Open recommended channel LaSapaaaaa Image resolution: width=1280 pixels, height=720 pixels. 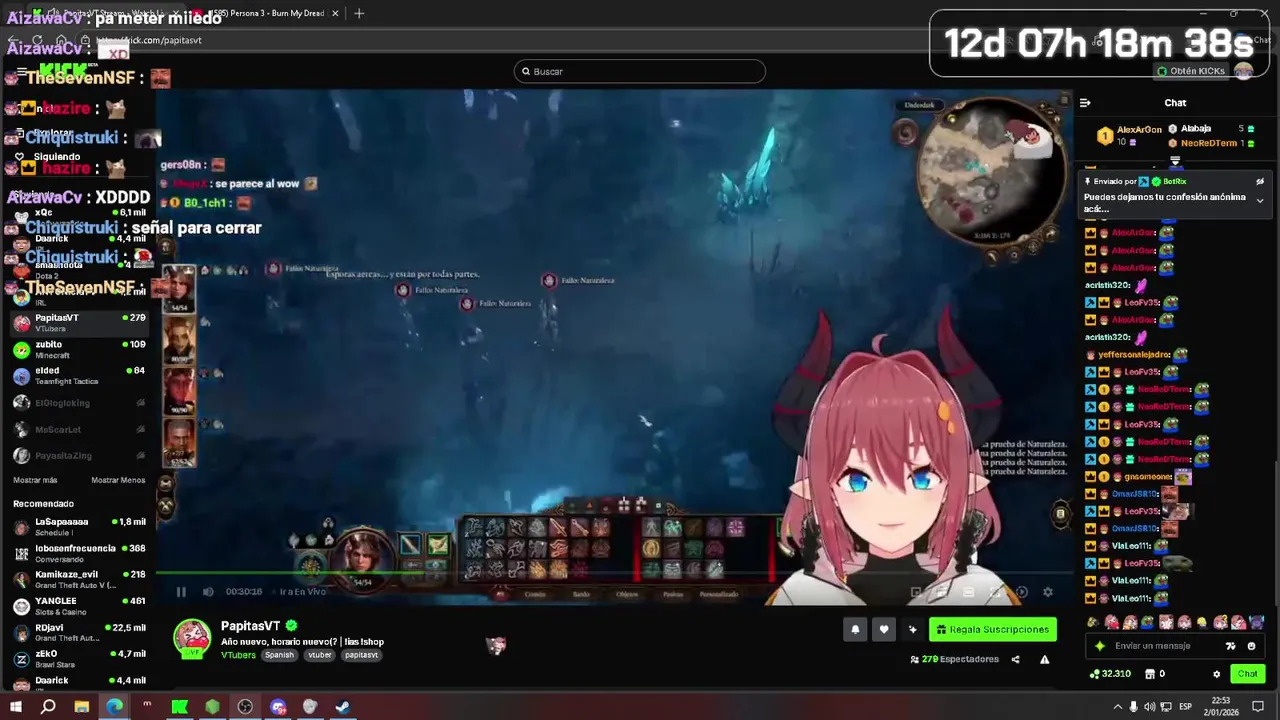point(78,526)
